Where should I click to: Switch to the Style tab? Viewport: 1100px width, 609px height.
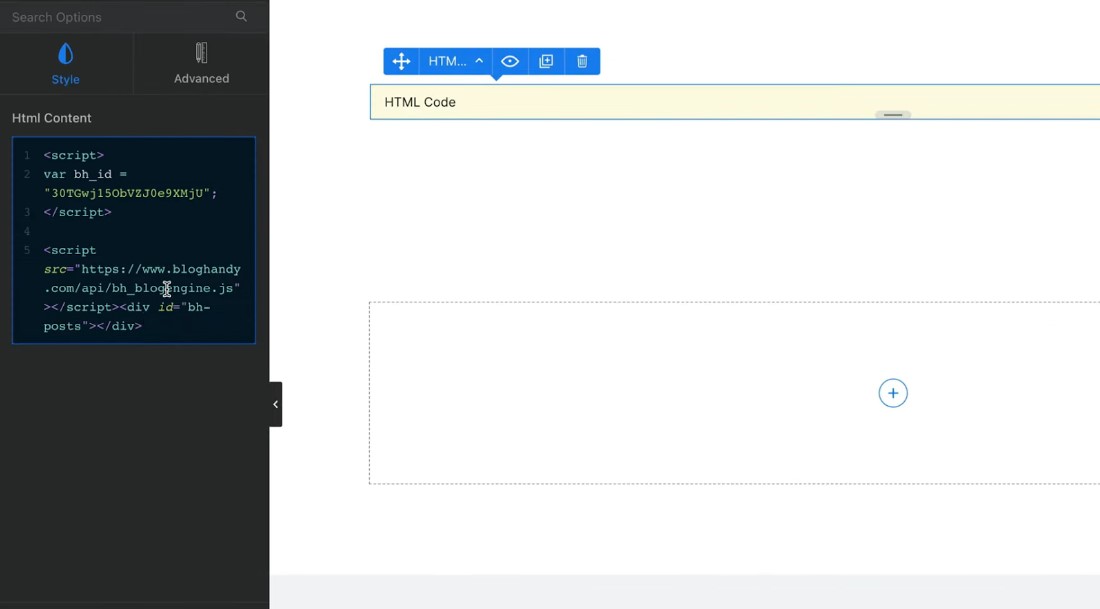click(x=66, y=64)
